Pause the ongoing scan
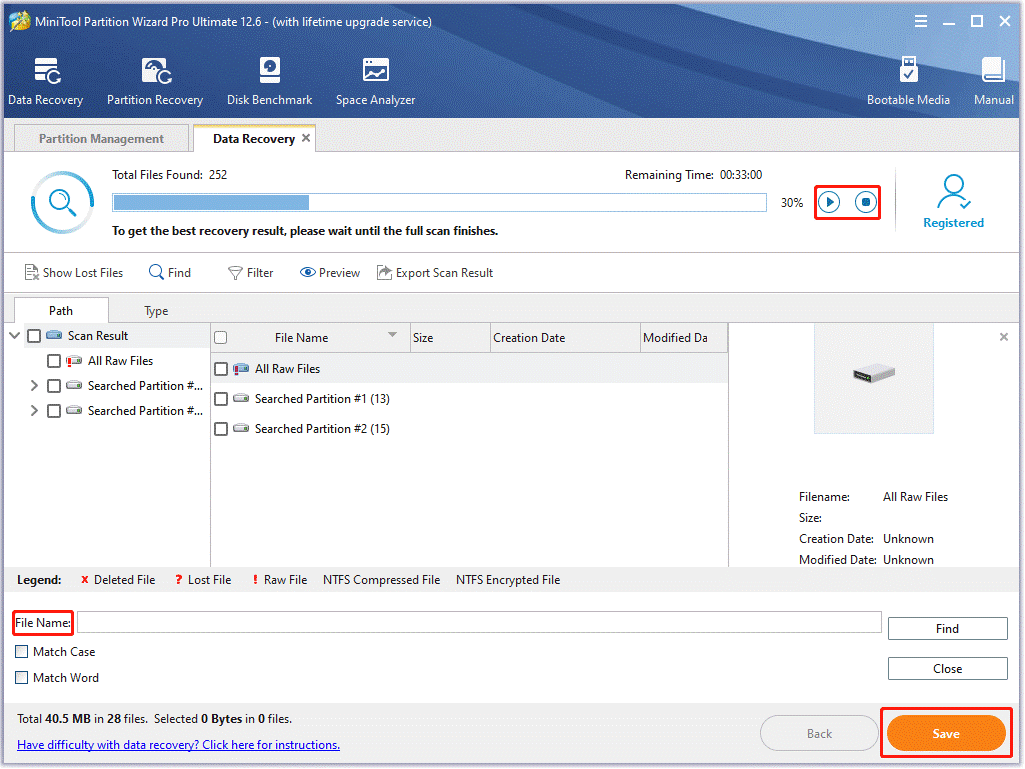 coord(829,202)
